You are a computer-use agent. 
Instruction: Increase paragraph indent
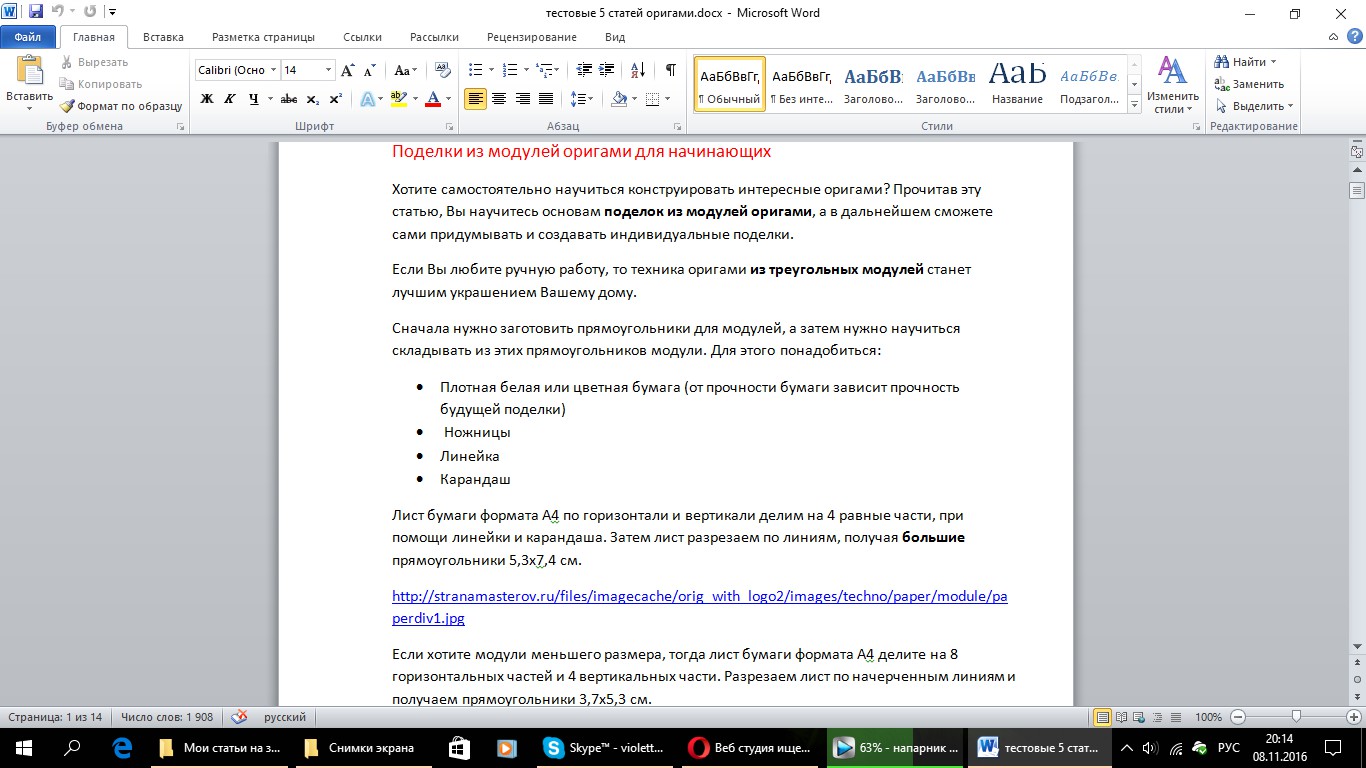pos(608,70)
